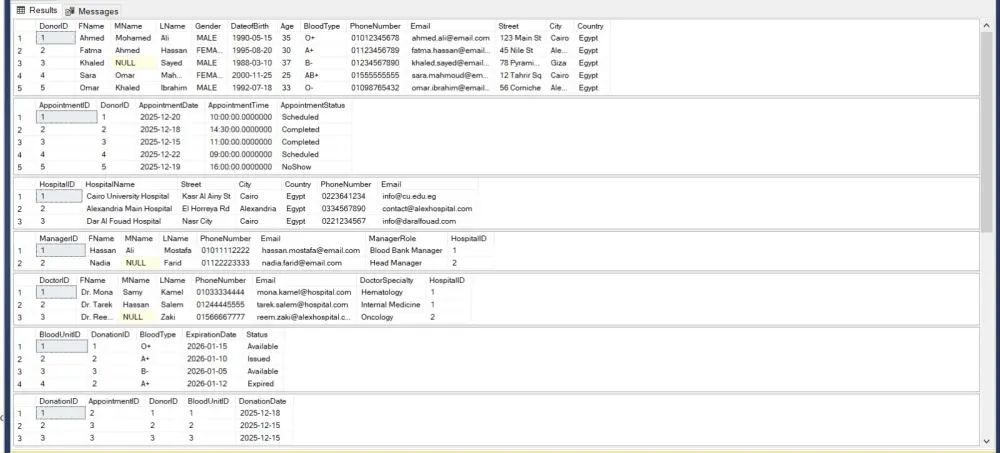Select the AppointmentStatus column header

pos(313,105)
